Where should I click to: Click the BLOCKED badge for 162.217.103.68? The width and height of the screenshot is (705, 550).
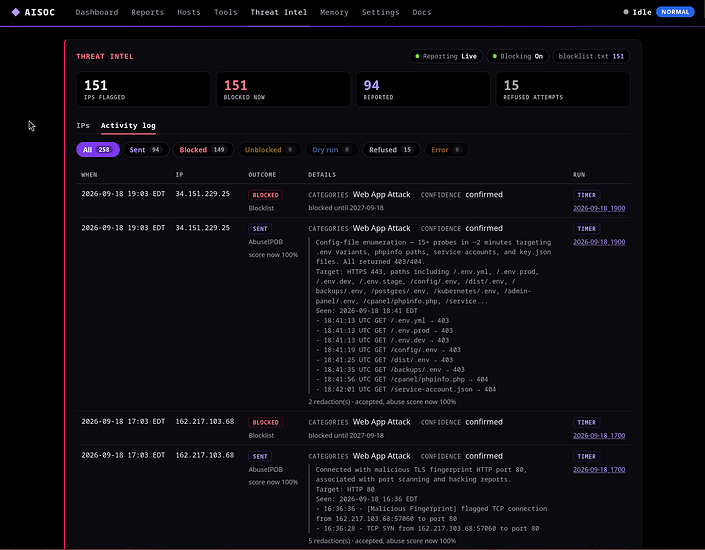click(x=265, y=423)
